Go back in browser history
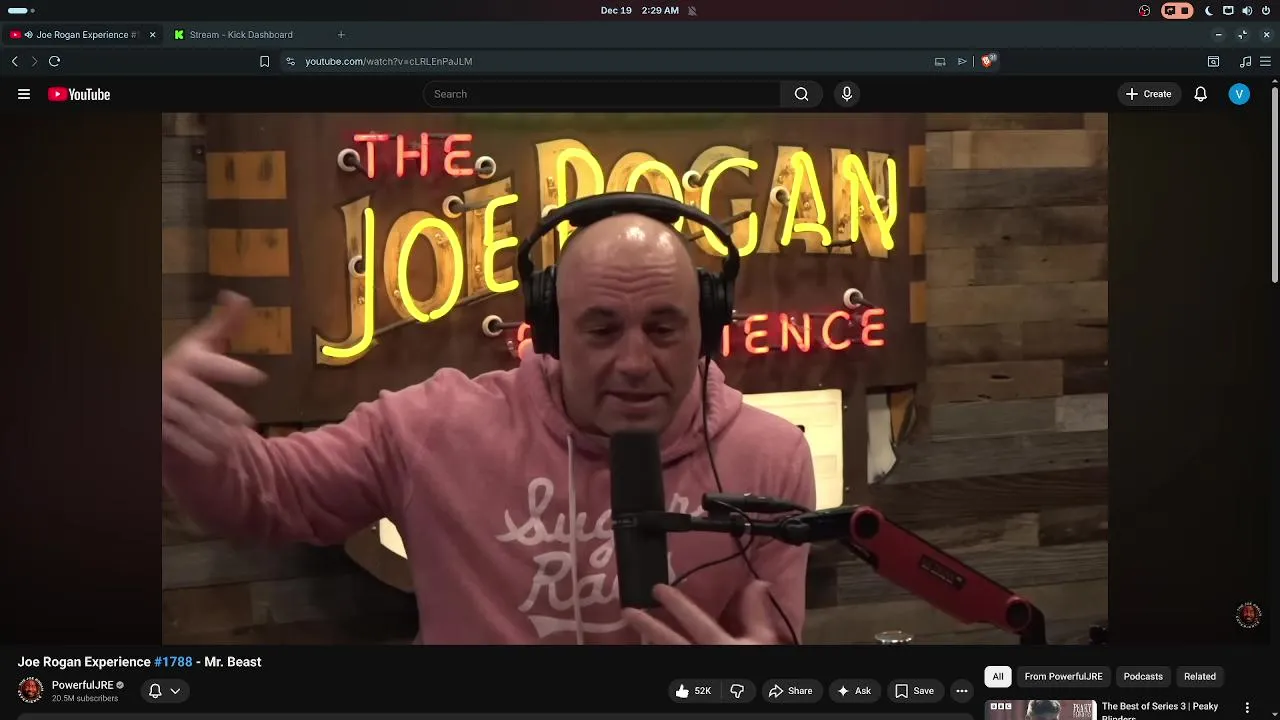The image size is (1280, 720). coord(15,61)
